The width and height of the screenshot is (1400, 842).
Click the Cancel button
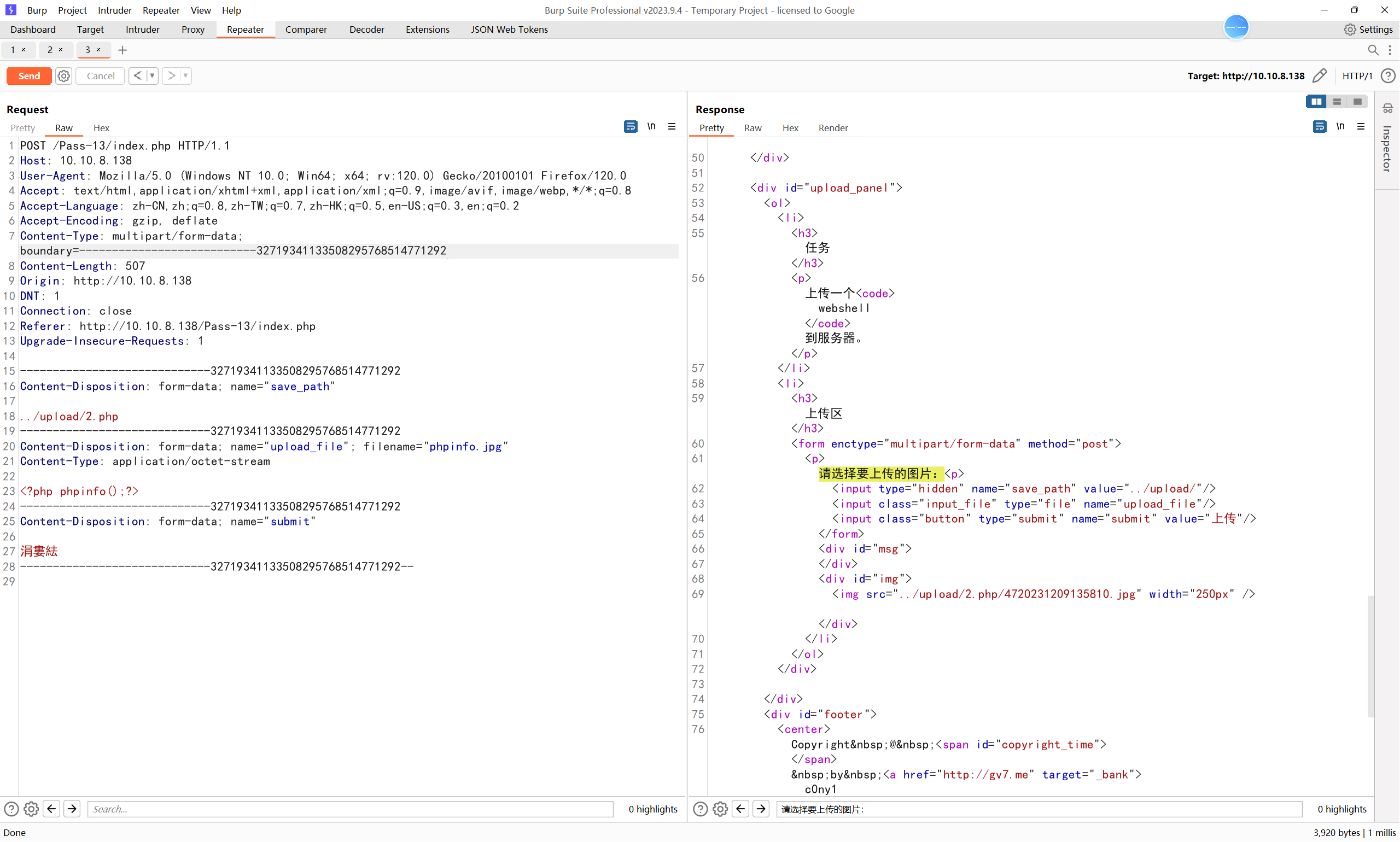[x=101, y=76]
